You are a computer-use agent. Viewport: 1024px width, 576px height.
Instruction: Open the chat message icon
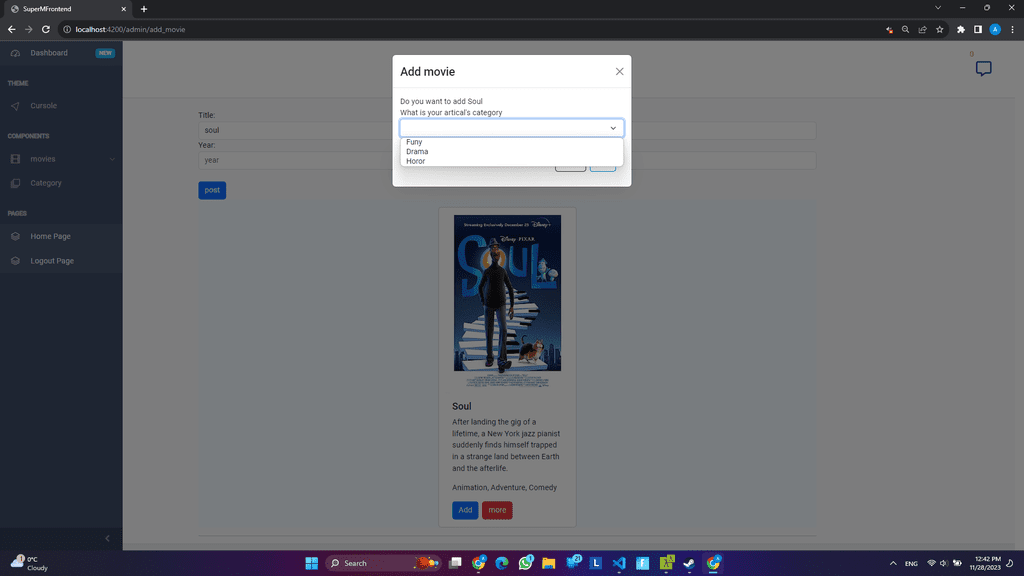pyautogui.click(x=983, y=69)
